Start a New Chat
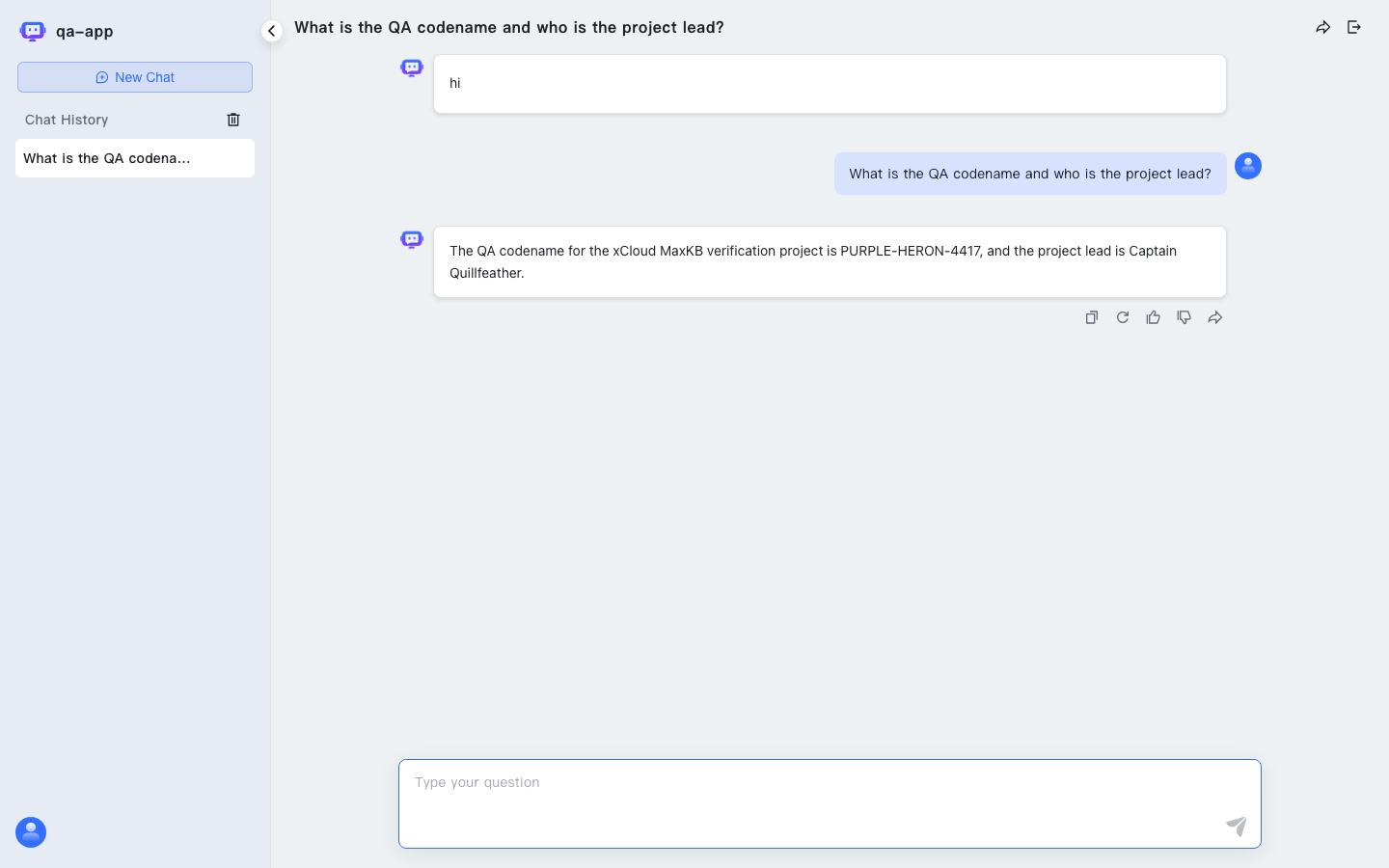Screen dimensions: 1389x868 pos(135,77)
